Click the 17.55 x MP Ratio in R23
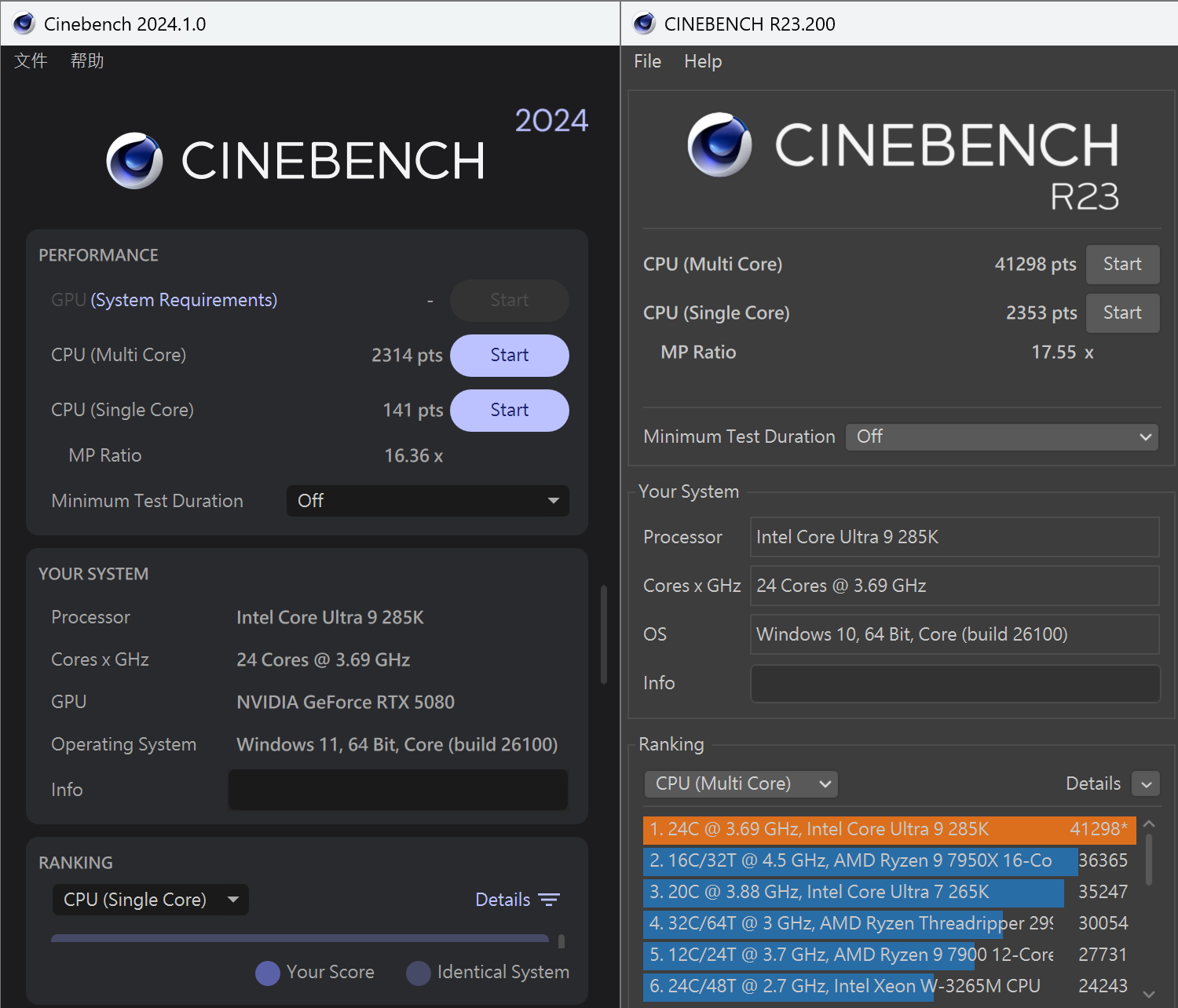Screen dimensions: 1178x1008 pos(1063,352)
